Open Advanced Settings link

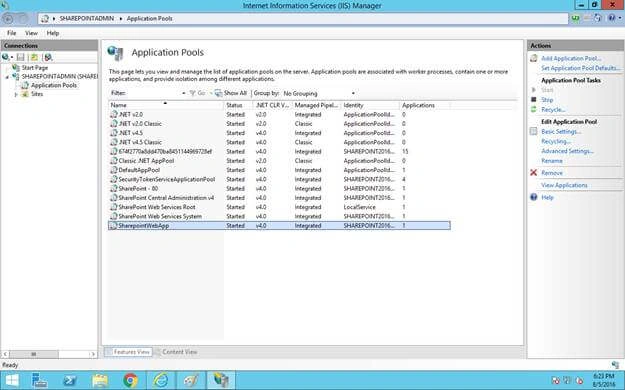pos(567,151)
